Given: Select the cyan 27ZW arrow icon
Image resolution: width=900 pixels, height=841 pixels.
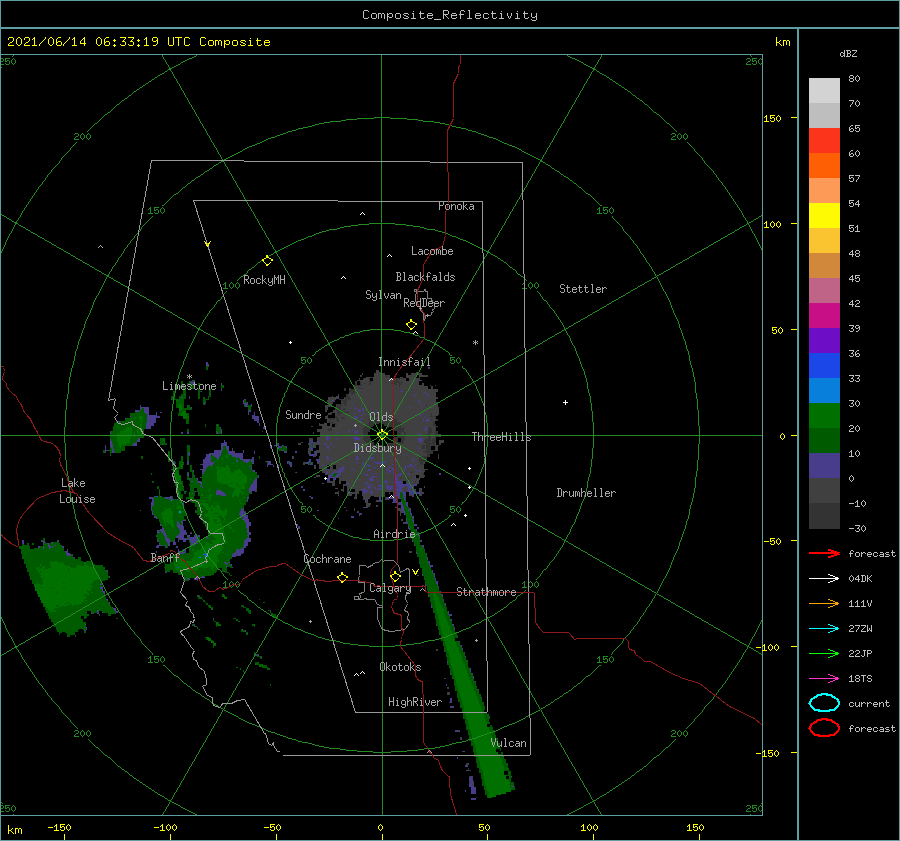Looking at the screenshot, I should tap(824, 629).
